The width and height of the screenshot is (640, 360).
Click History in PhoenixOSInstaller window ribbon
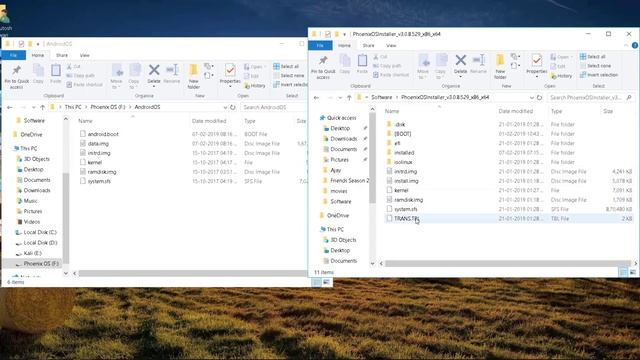pos(561,76)
